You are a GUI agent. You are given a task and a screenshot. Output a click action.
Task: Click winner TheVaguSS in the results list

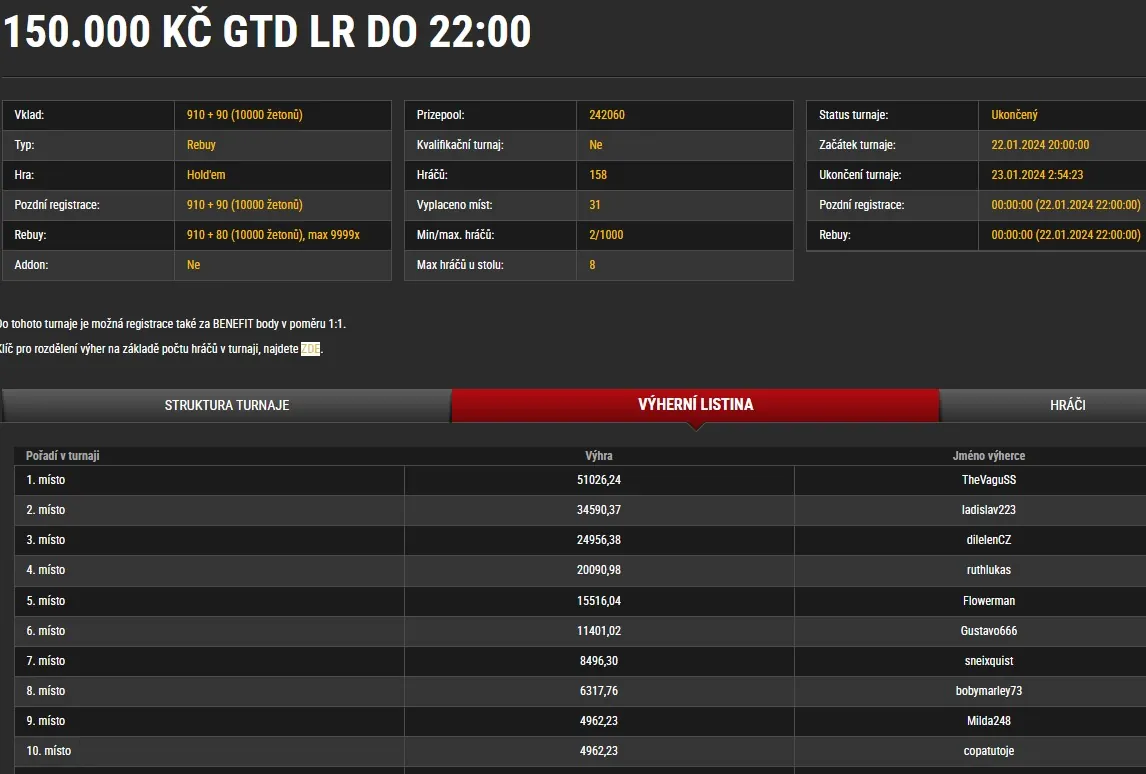988,479
